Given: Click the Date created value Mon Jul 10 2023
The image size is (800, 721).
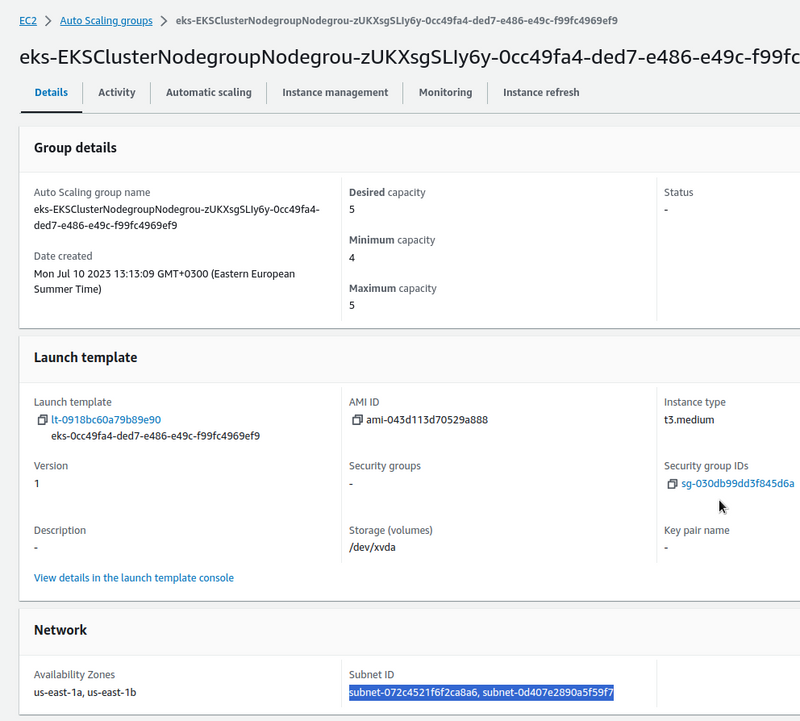Looking at the screenshot, I should coord(164,282).
